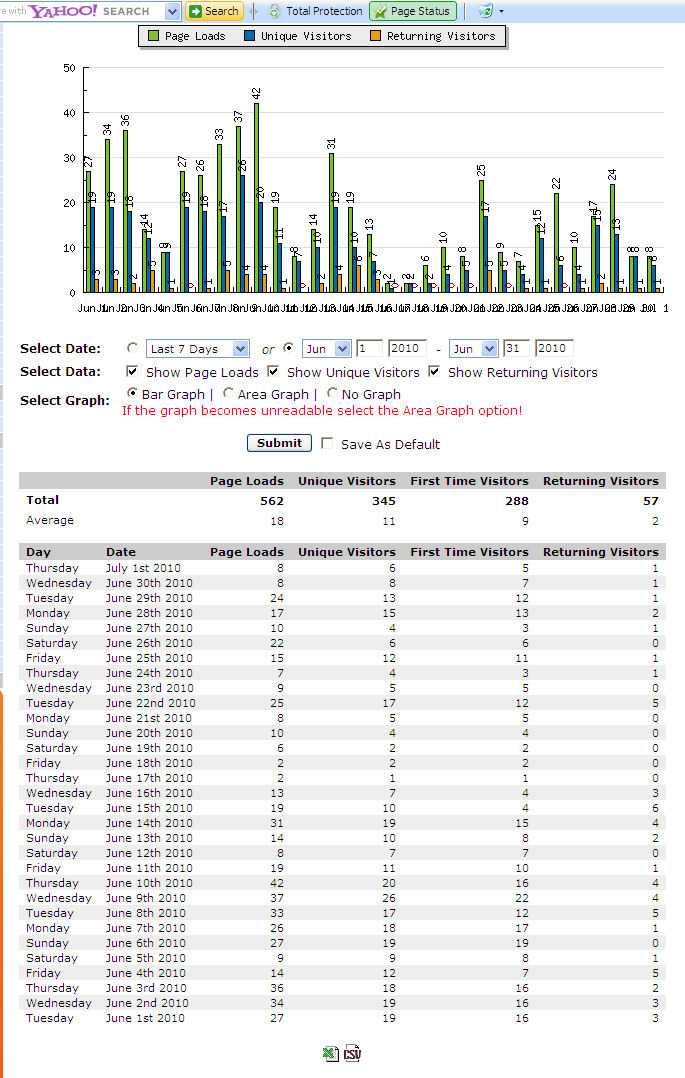
Task: Click the Date column header
Action: 121,552
